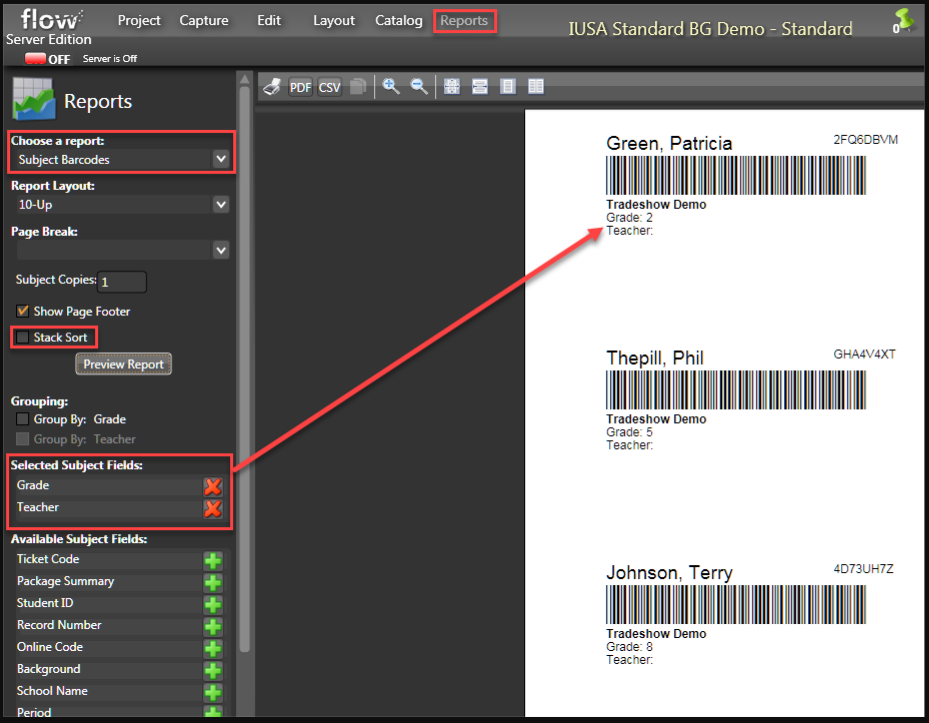Screen dimensions: 929x723
Task: Open the Report Layout dropdown
Action: click(x=222, y=204)
